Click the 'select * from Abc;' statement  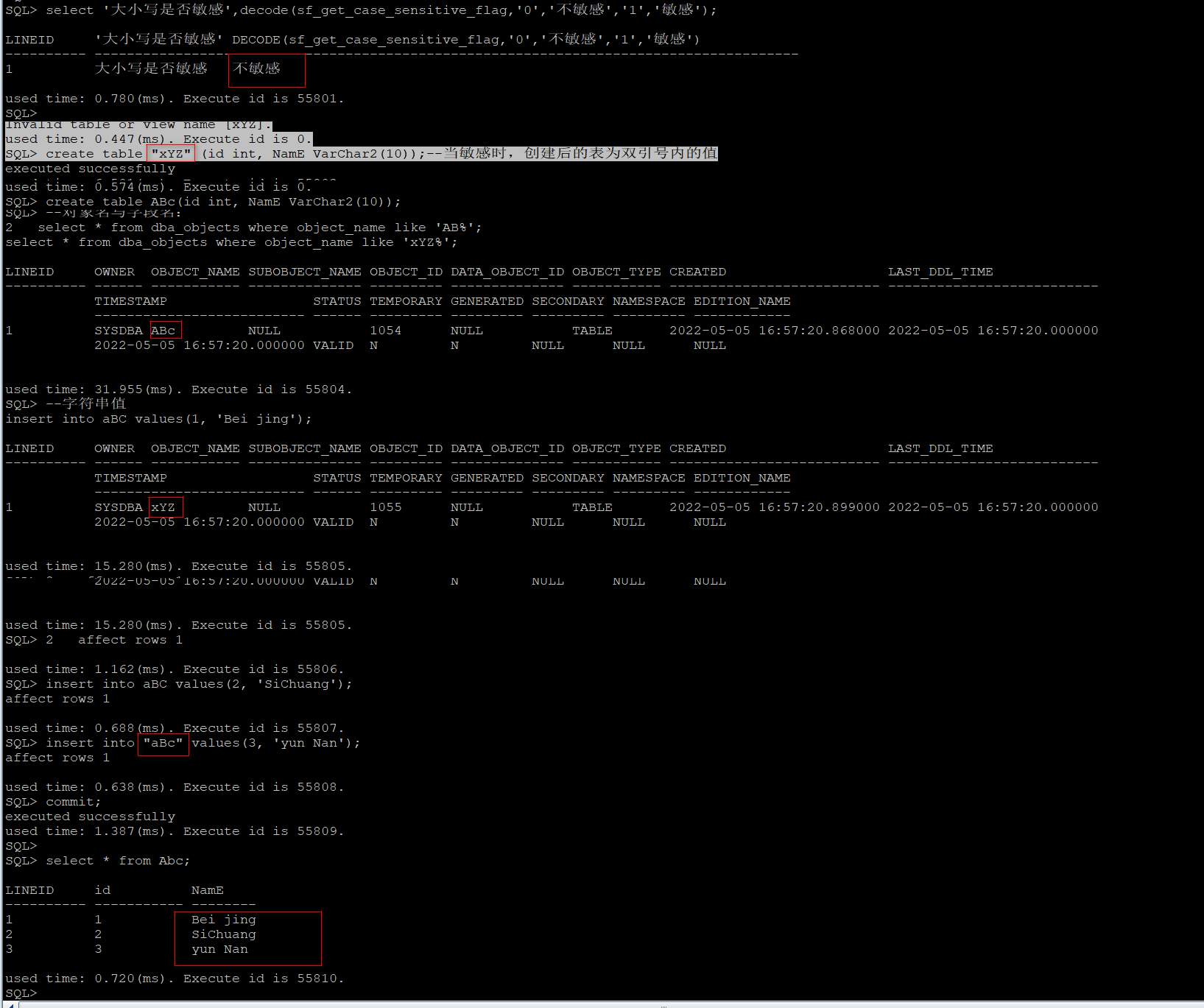[x=118, y=860]
